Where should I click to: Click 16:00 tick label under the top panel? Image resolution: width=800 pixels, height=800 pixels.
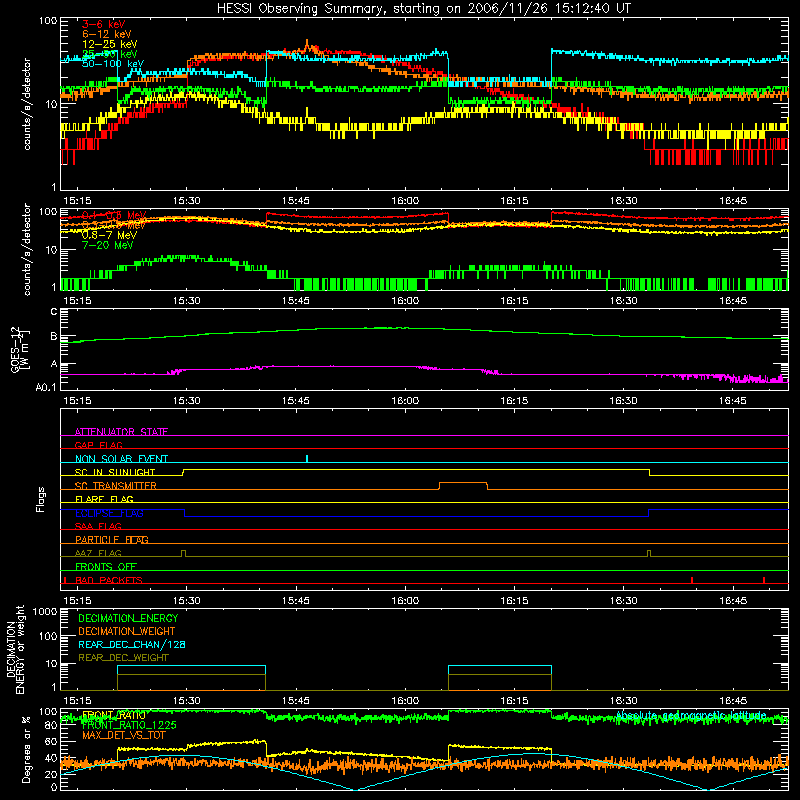tap(405, 201)
